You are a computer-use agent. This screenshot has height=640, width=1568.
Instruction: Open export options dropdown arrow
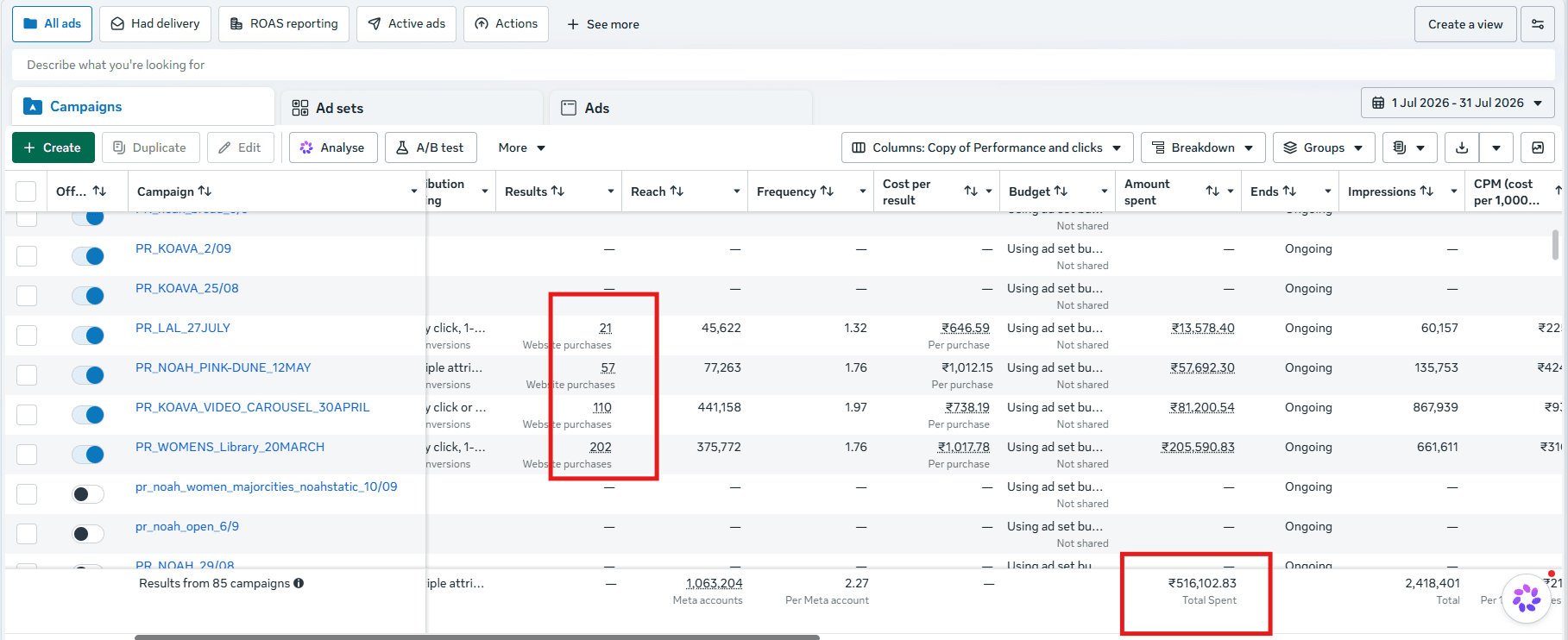click(x=1496, y=147)
